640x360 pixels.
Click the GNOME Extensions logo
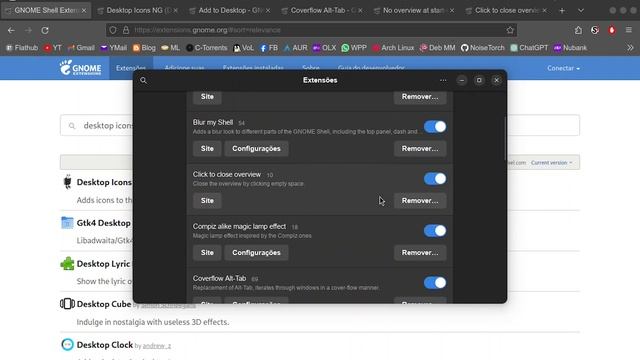tap(80, 68)
